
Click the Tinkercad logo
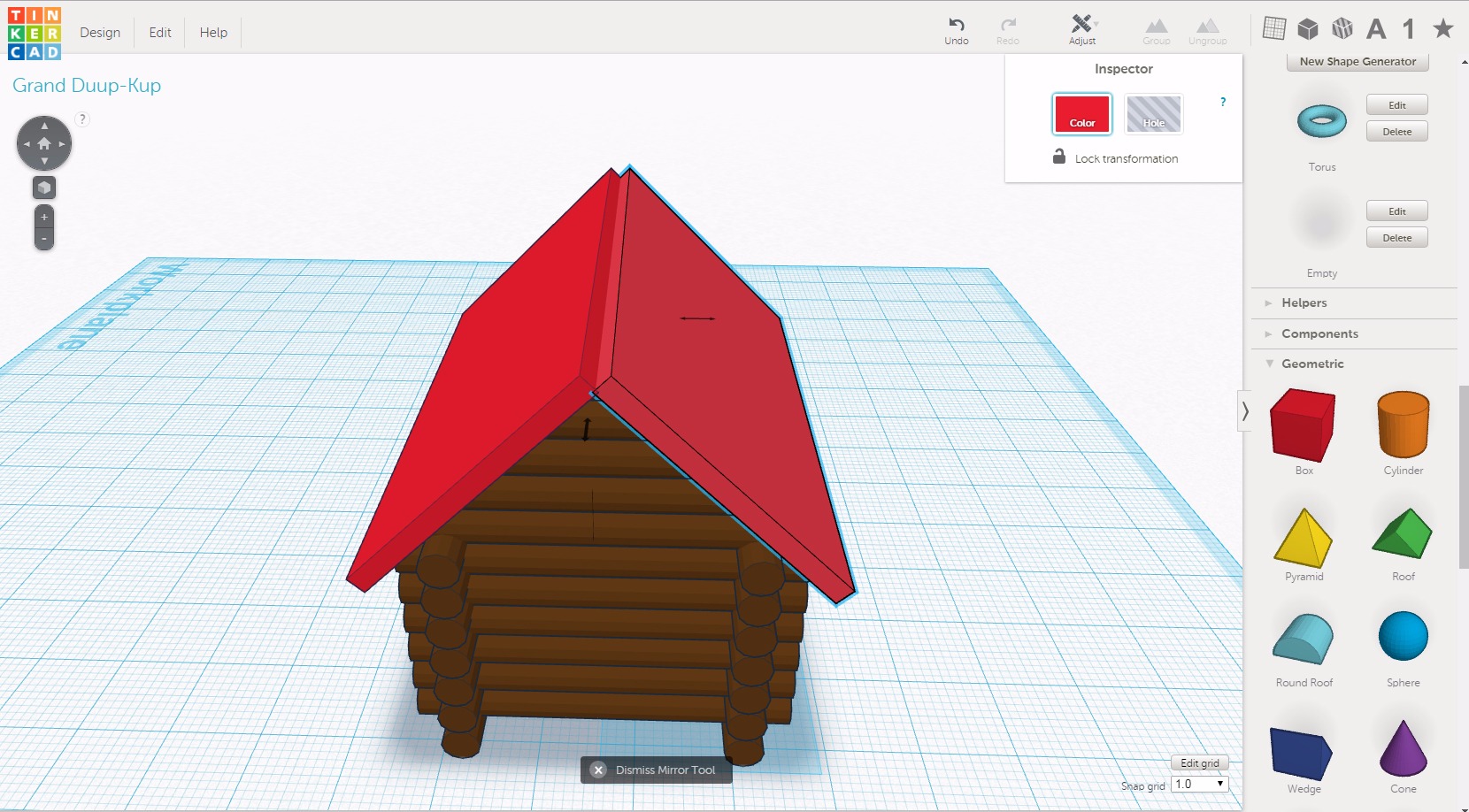pos(35,34)
